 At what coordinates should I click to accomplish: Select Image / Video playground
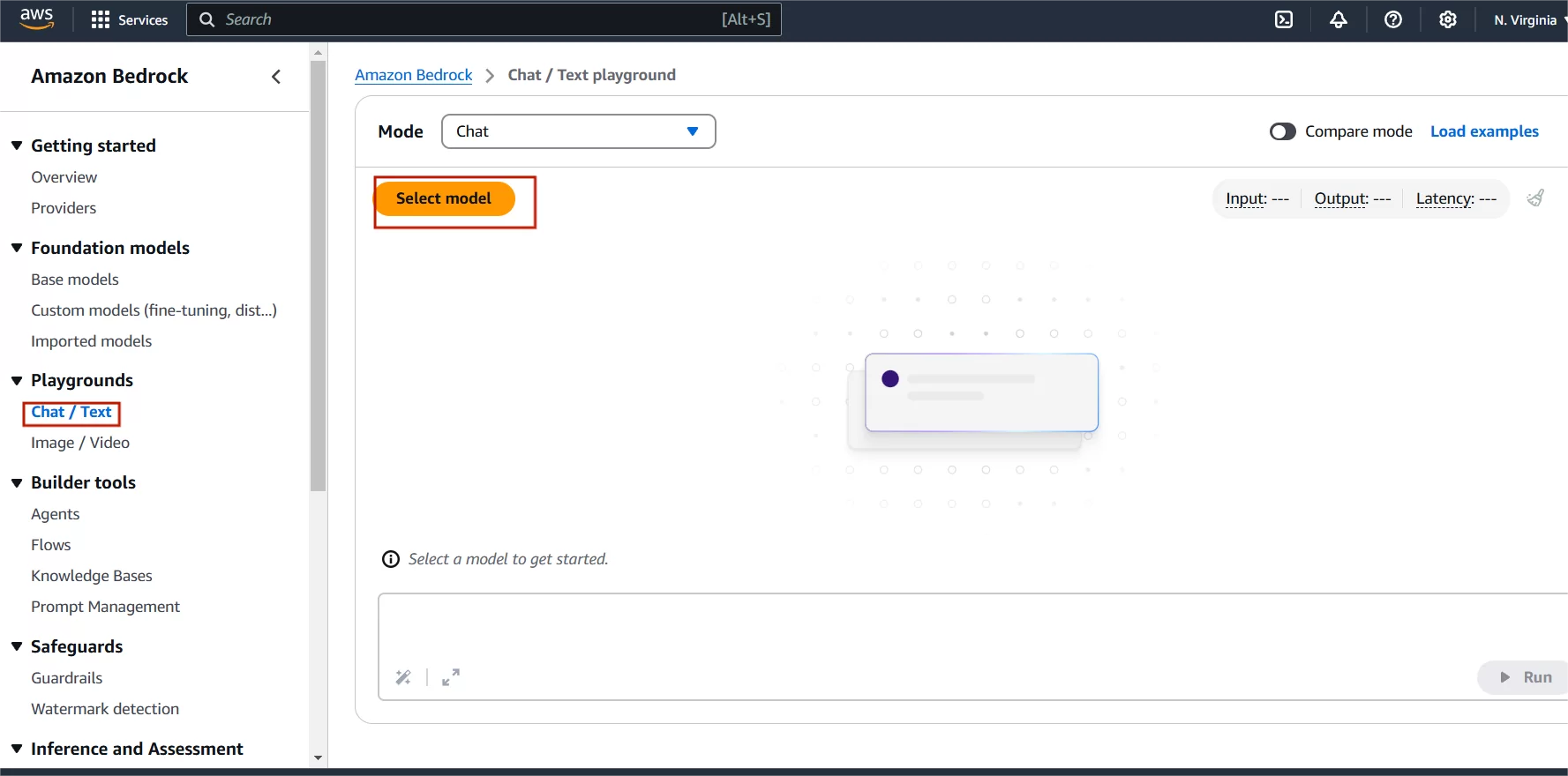(80, 443)
